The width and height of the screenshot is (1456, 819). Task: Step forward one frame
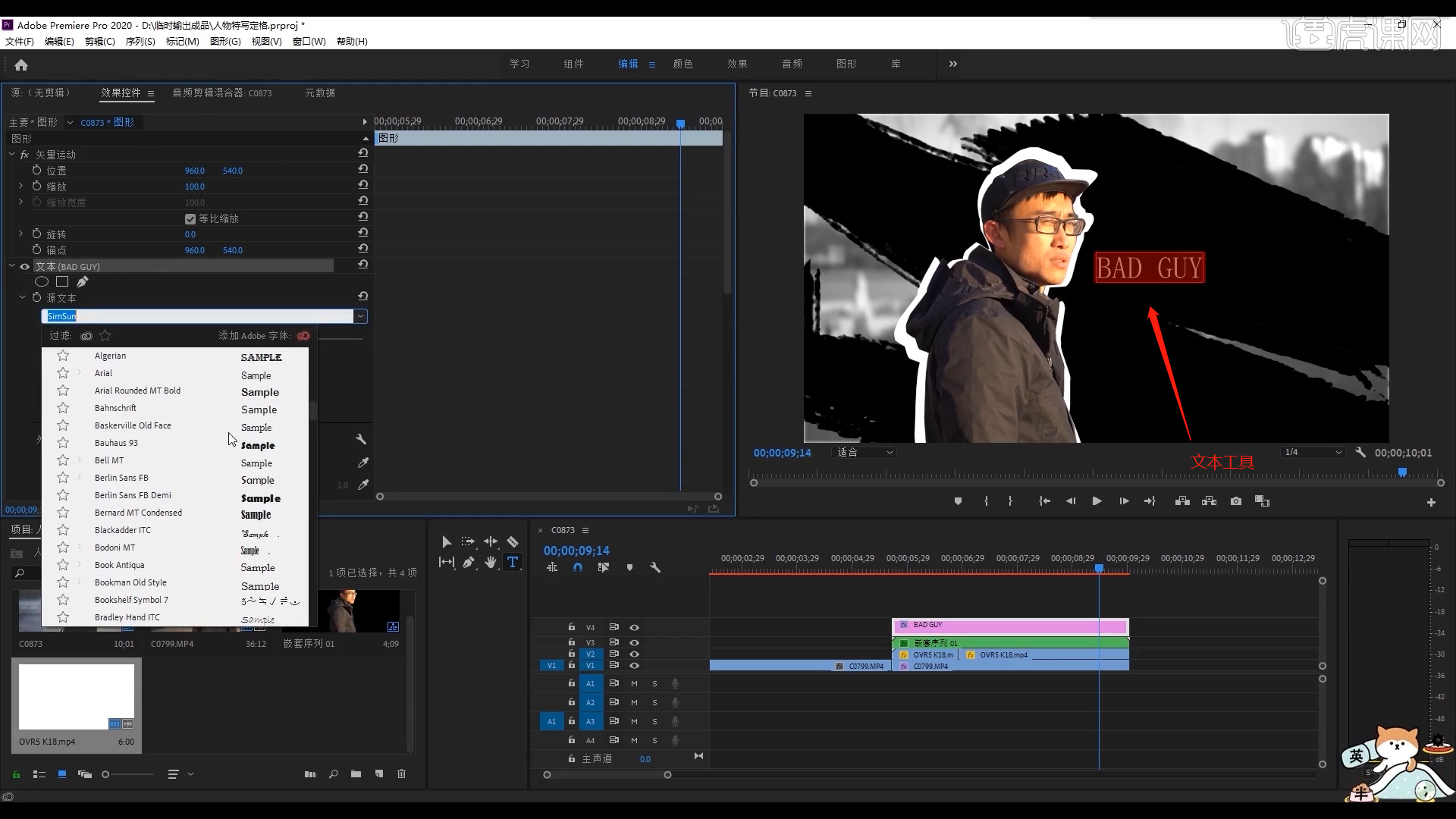(x=1124, y=501)
